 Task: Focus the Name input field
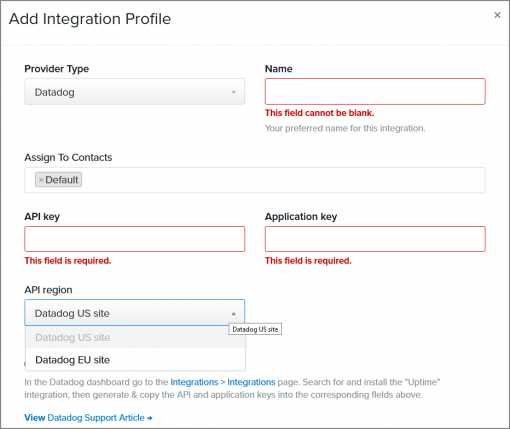coord(375,92)
